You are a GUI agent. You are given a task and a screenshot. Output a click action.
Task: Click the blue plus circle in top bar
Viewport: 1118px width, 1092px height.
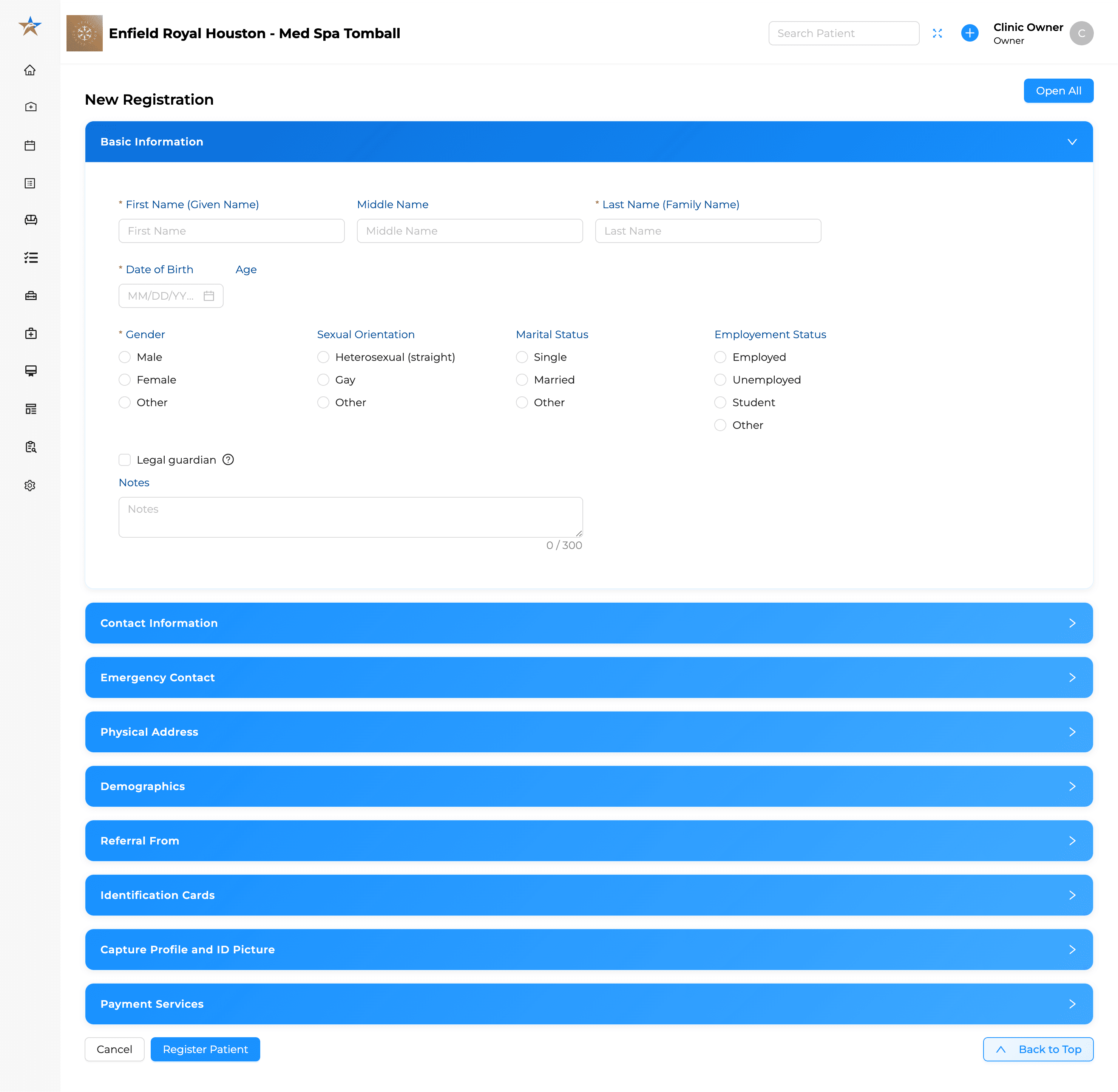970,33
